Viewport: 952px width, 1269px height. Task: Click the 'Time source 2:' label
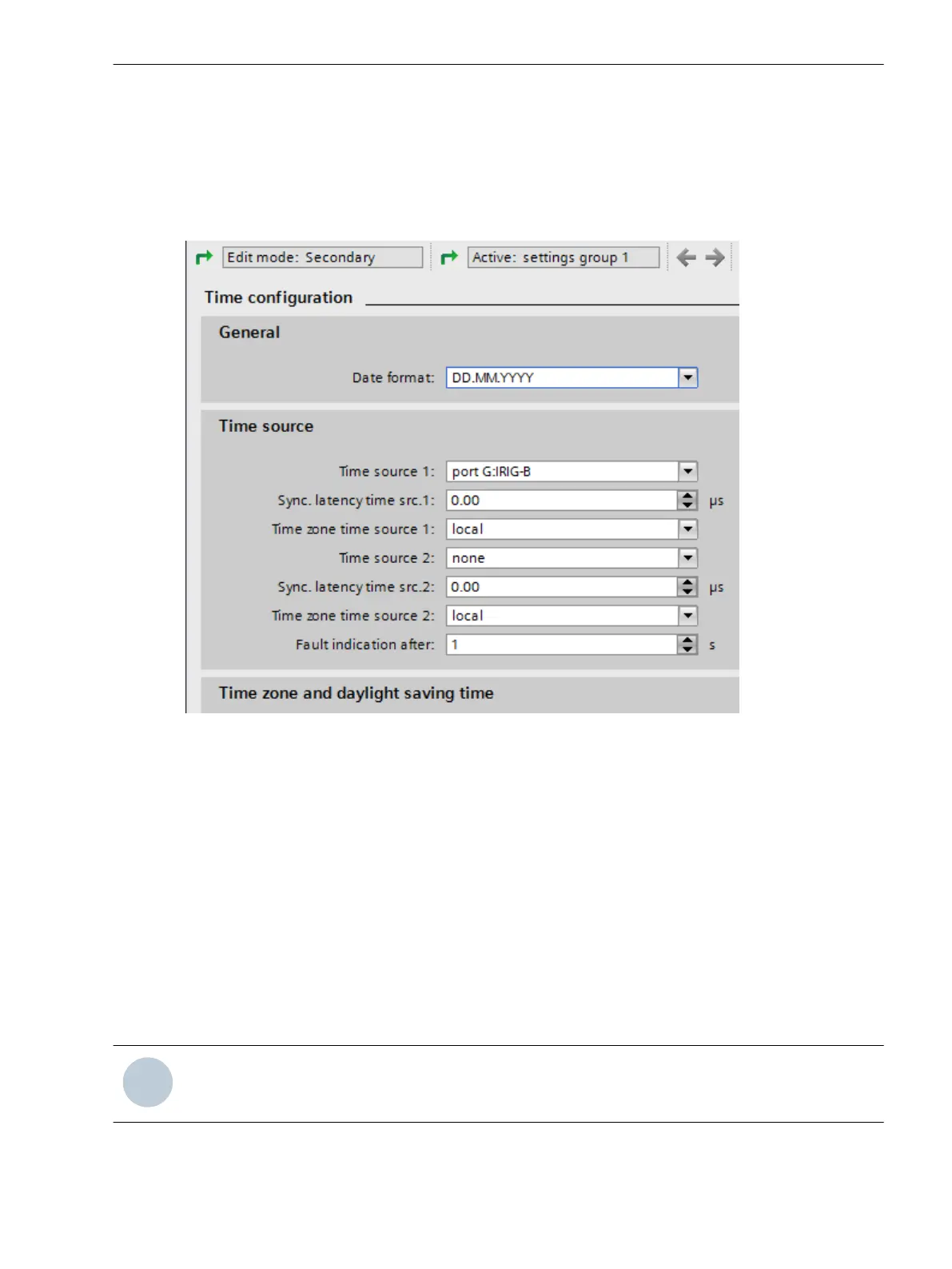387,558
